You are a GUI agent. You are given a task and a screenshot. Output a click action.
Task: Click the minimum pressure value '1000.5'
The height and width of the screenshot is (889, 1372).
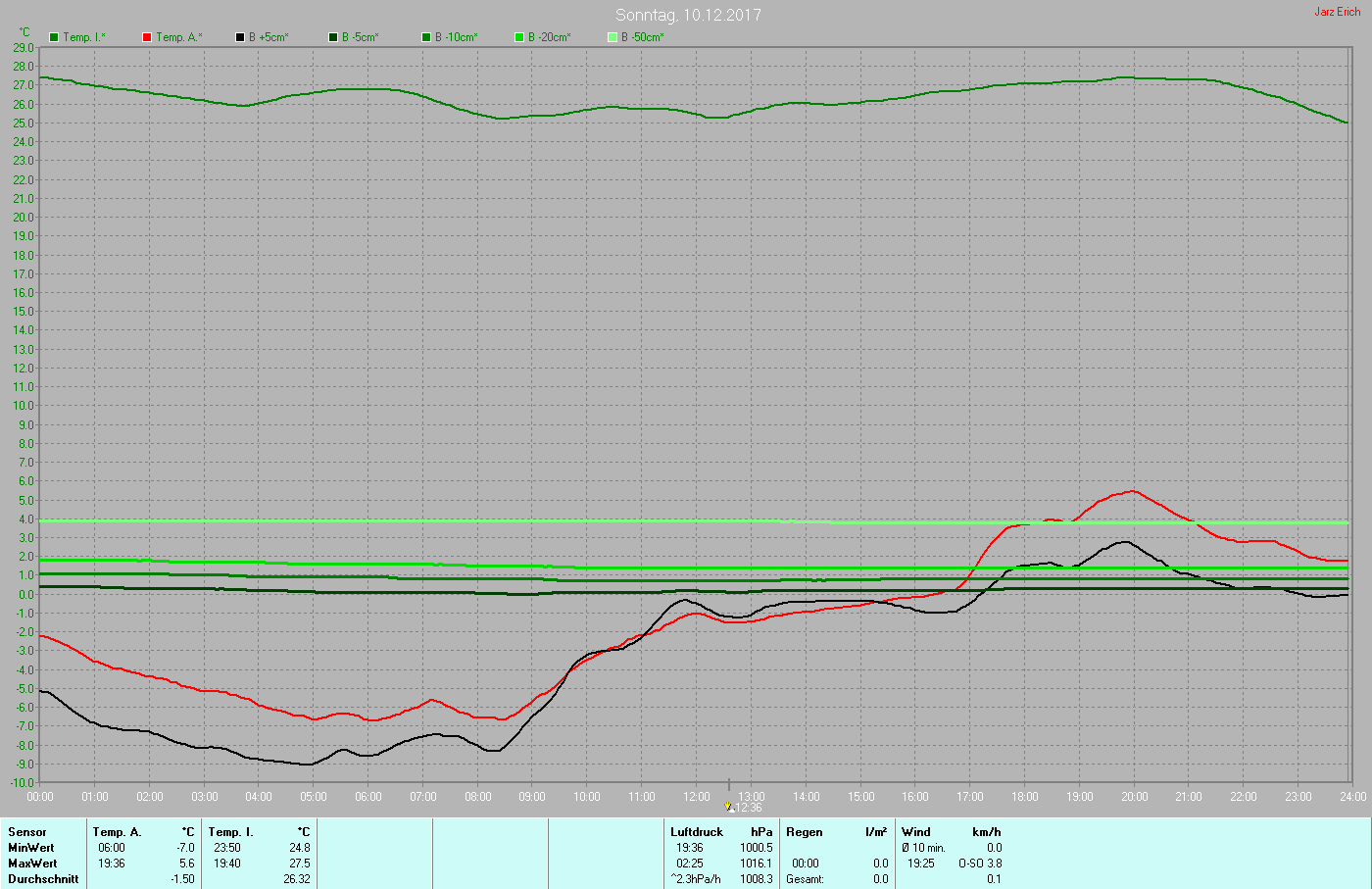[757, 848]
